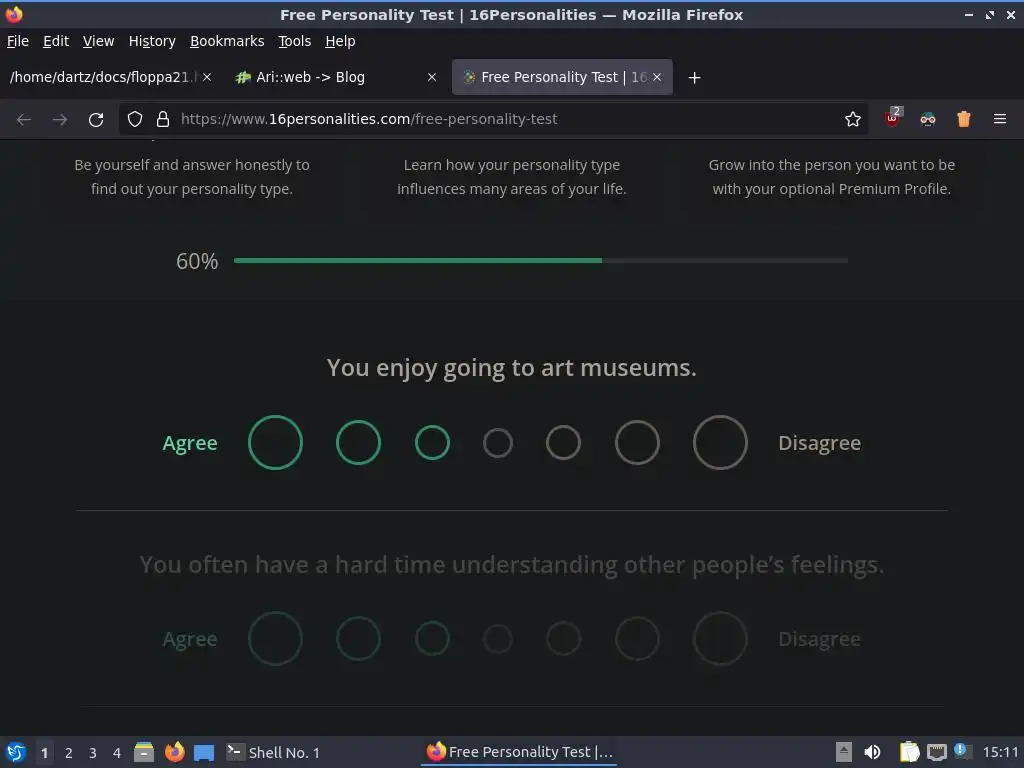Click the 'You enjoy going to art museums.' text
This screenshot has height=768, width=1024.
pyautogui.click(x=511, y=368)
